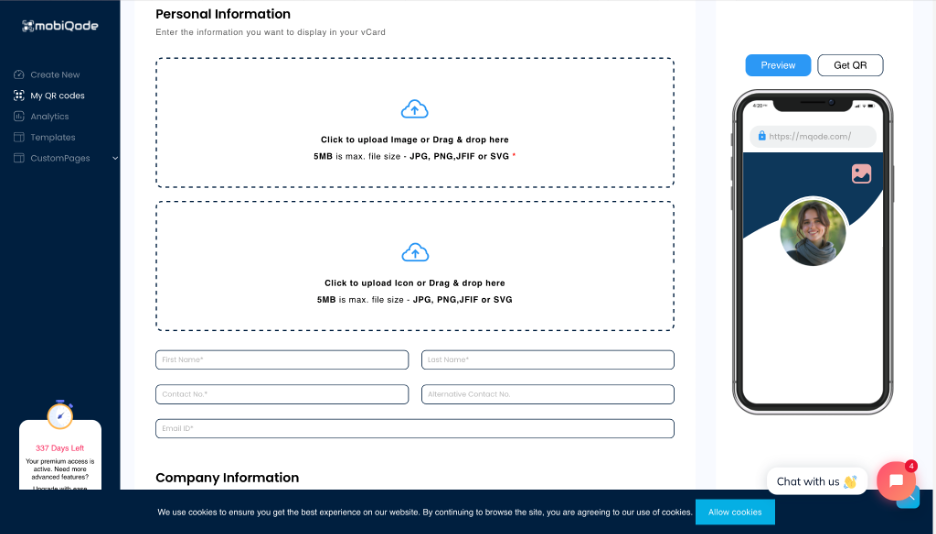Click the profile photo in phone preview
The image size is (936, 534).
[813, 232]
